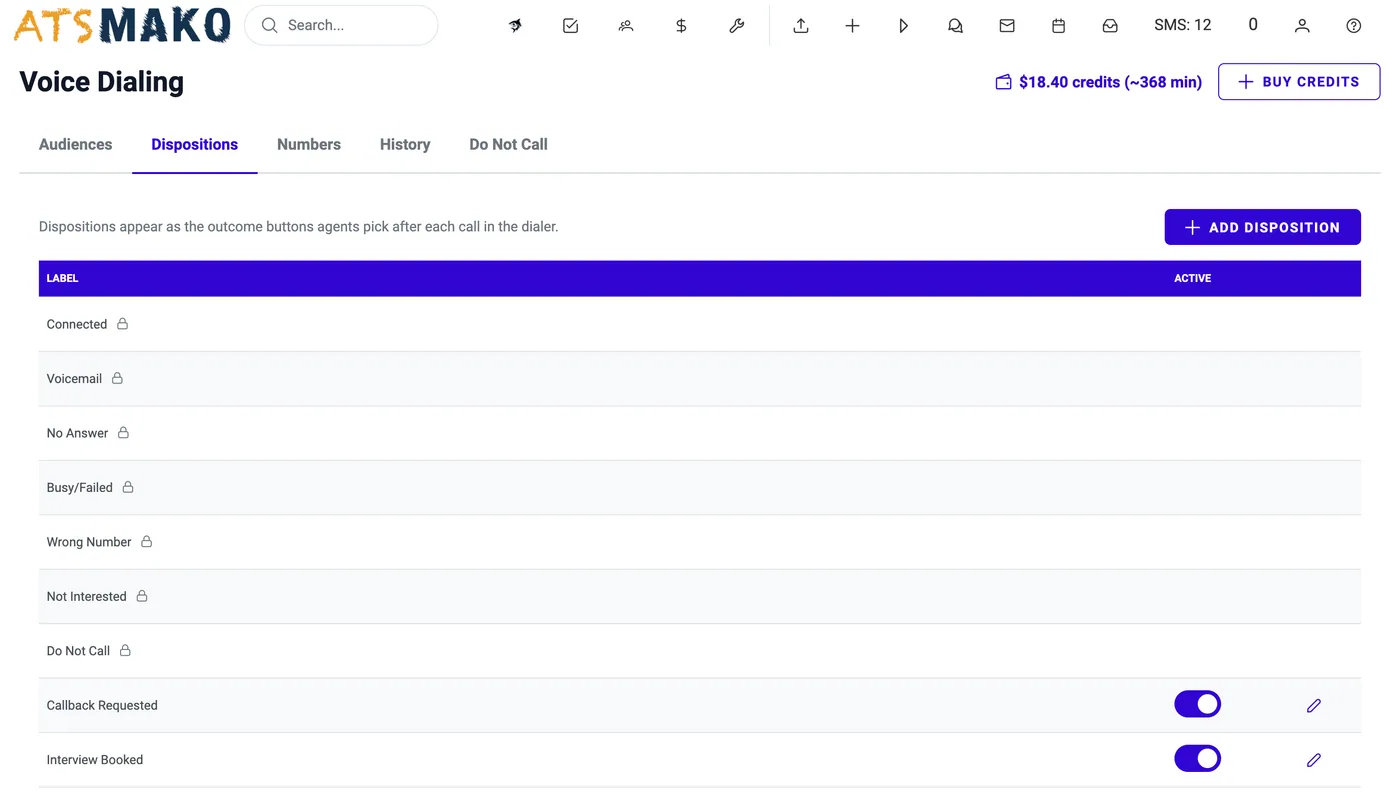Open the calendar icon
Viewport: 1400px width, 804px height.
(1058, 26)
